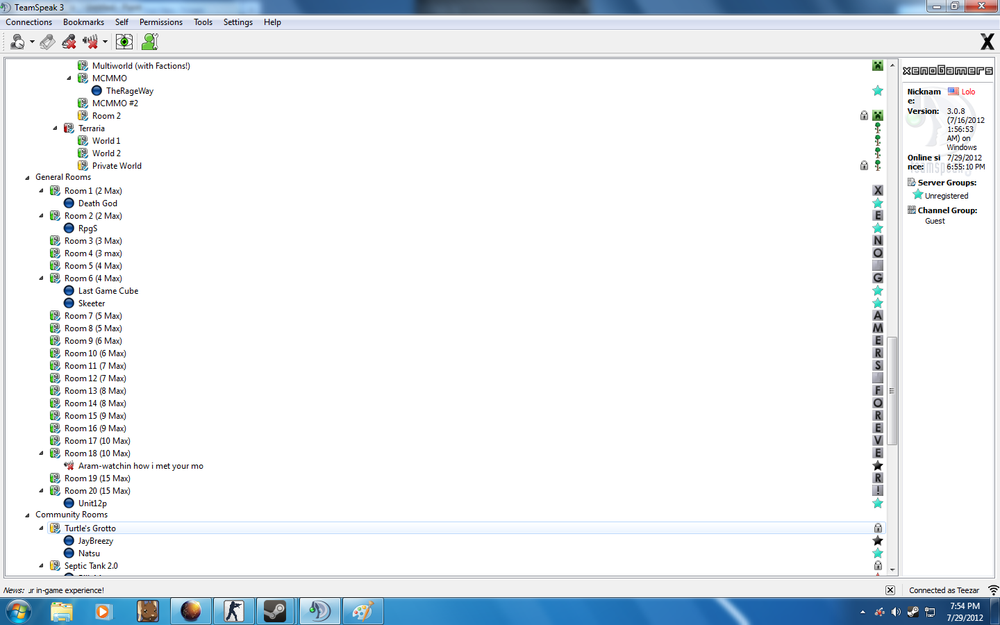The image size is (1000, 625).
Task: Click the connection quality wifi icon
Action: (x=993, y=590)
